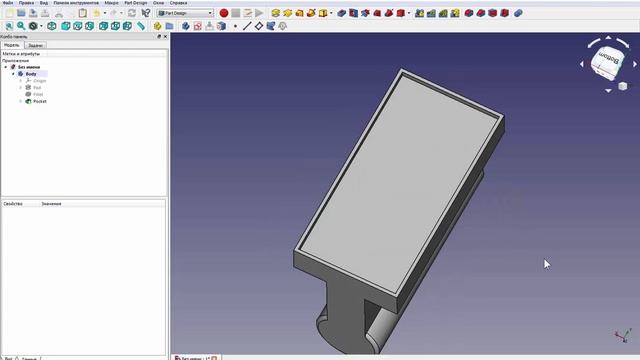The width and height of the screenshot is (640, 360).
Task: Switch to rear view cube icon
Action: click(103, 26)
